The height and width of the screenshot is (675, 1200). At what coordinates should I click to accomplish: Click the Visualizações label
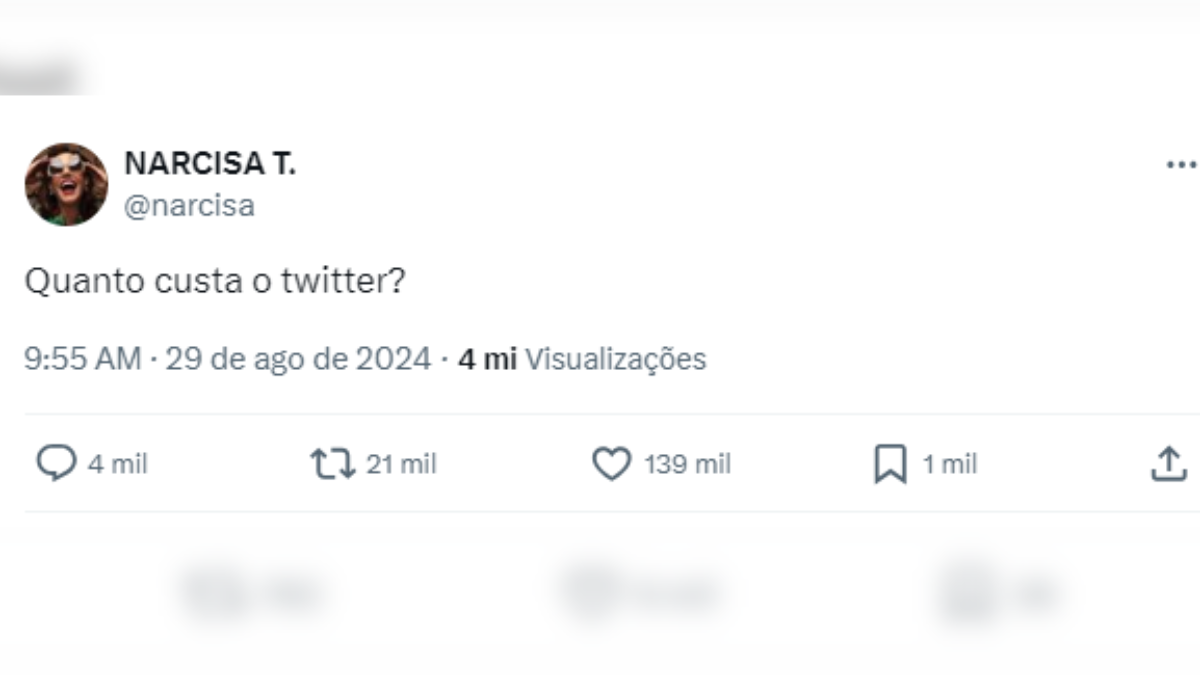615,359
